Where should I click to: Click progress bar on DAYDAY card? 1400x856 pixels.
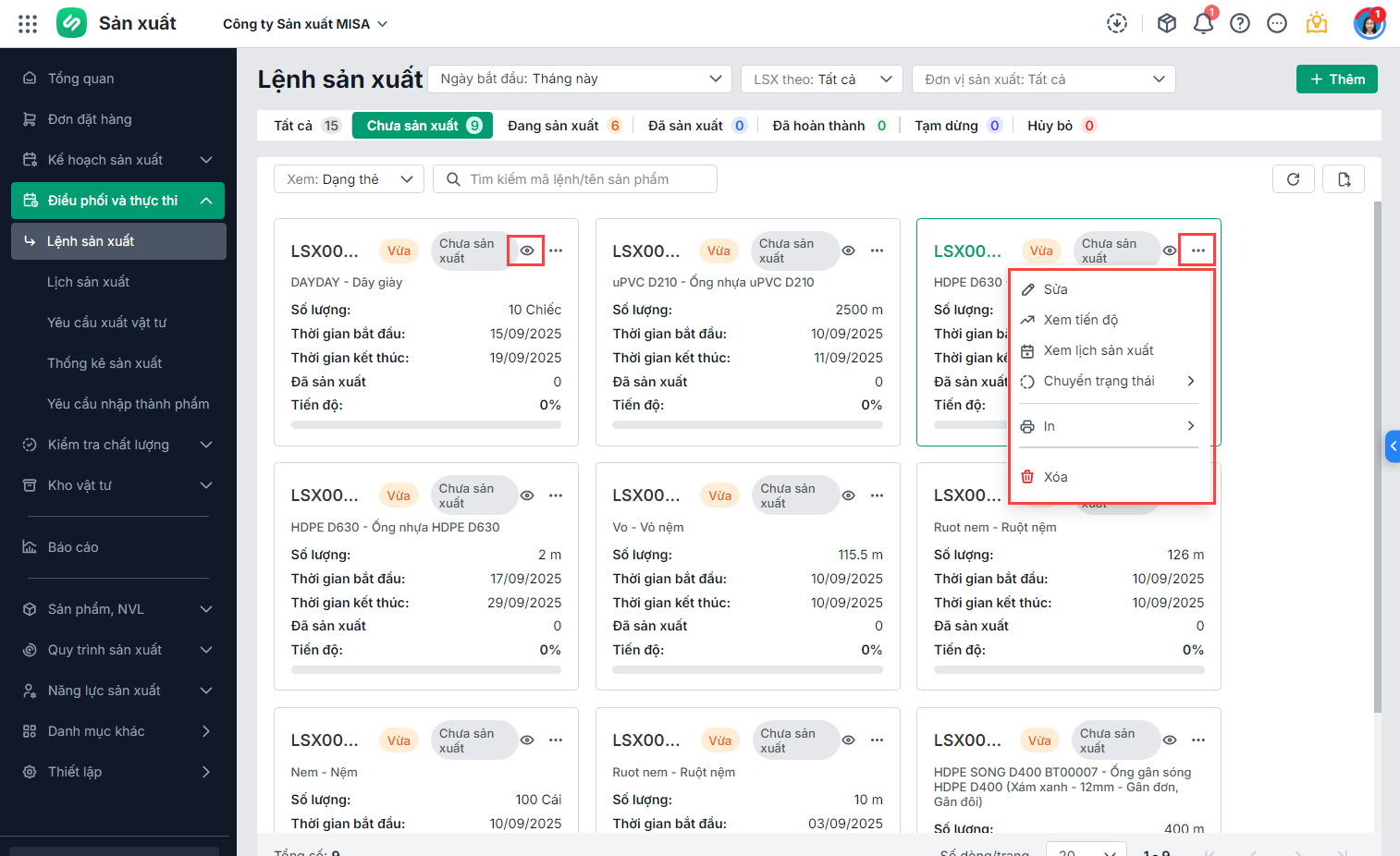425,425
